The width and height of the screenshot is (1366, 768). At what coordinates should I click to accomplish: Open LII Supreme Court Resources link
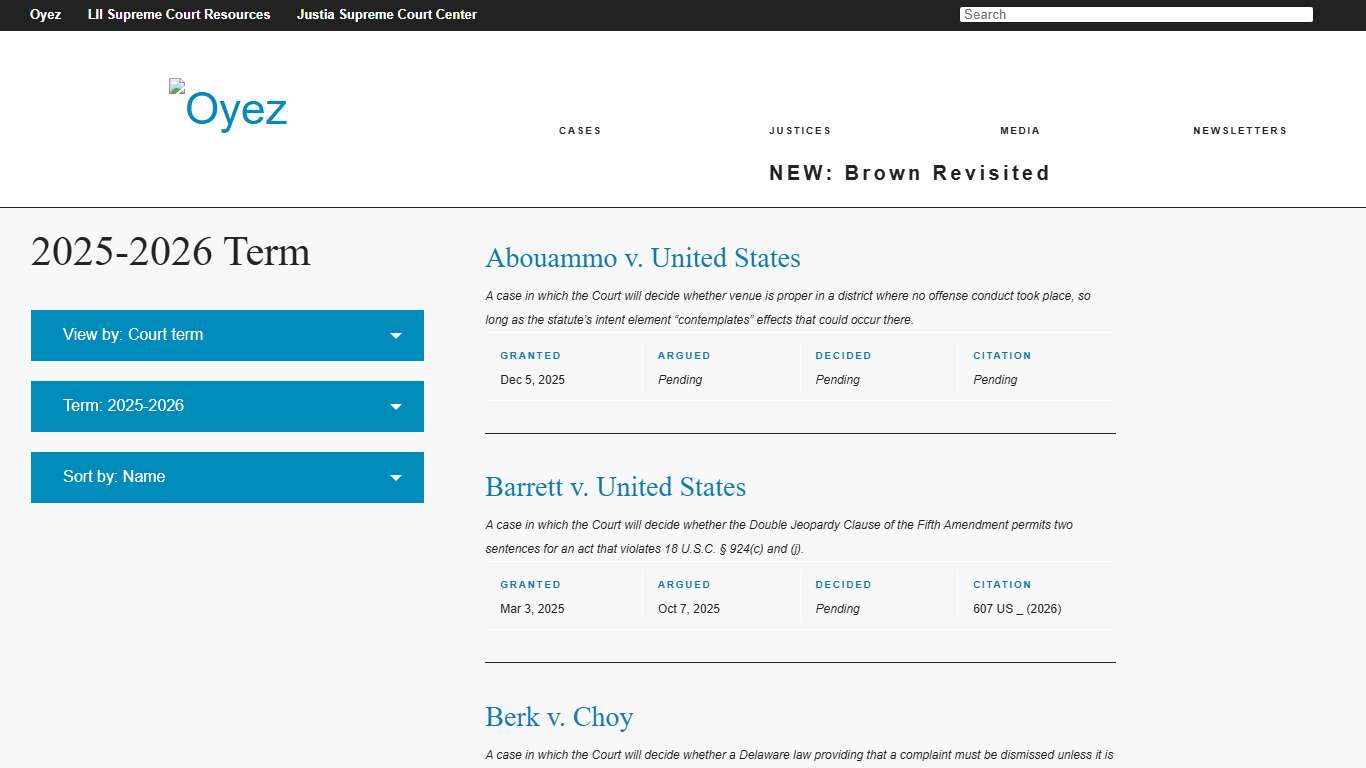pos(179,15)
